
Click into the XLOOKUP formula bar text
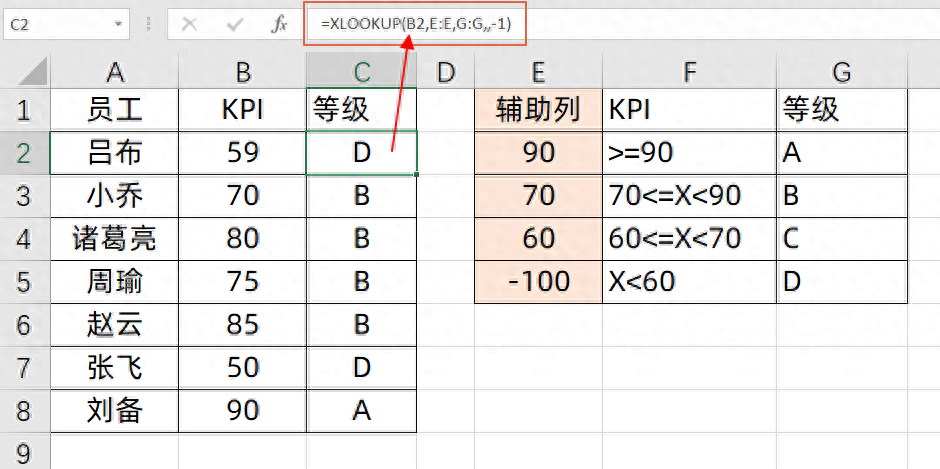point(415,24)
